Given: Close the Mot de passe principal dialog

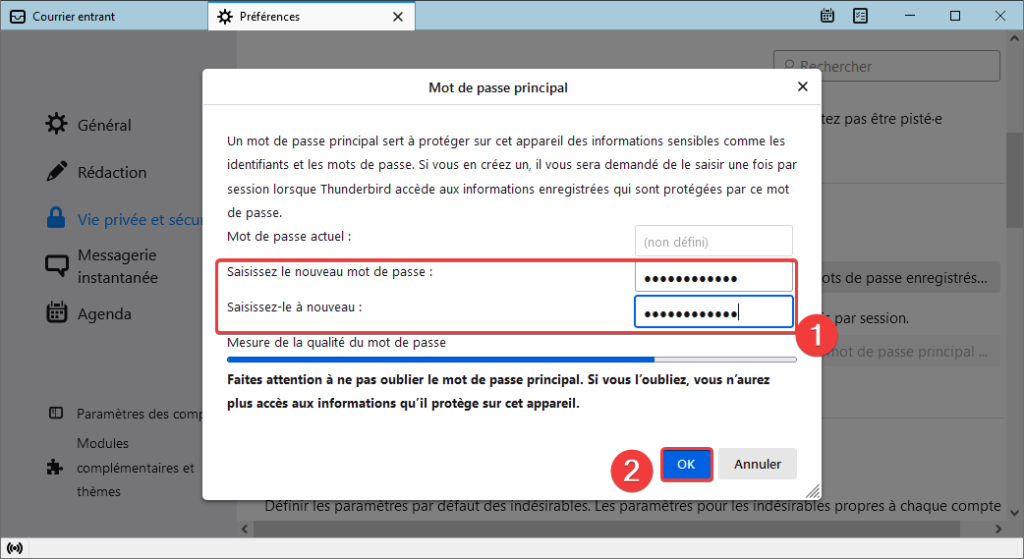Looking at the screenshot, I should 803,86.
